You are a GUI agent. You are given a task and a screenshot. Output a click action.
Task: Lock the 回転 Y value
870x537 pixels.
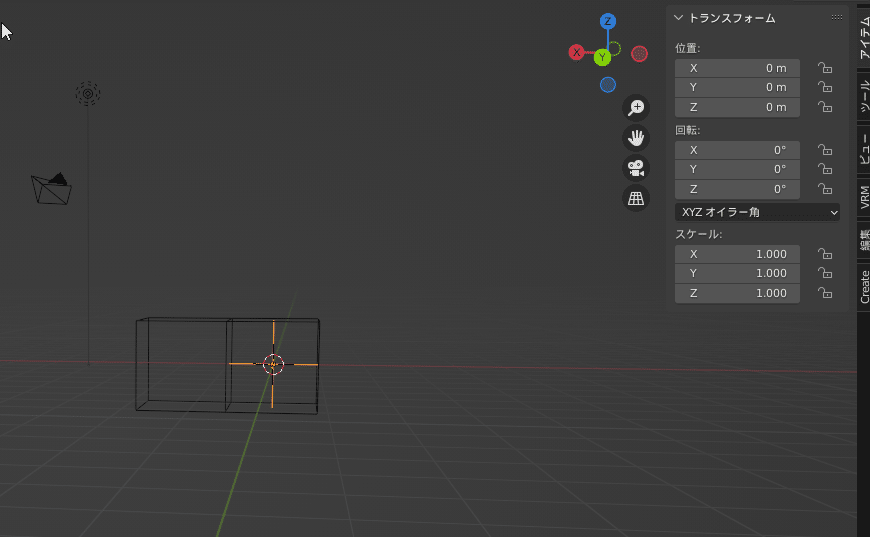(x=825, y=169)
